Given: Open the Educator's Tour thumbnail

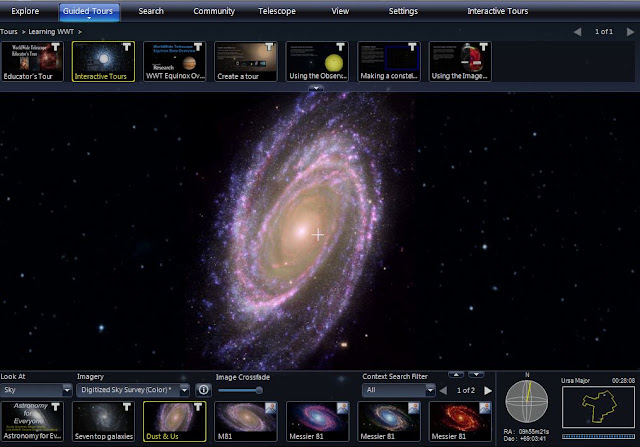Looking at the screenshot, I should 32,61.
